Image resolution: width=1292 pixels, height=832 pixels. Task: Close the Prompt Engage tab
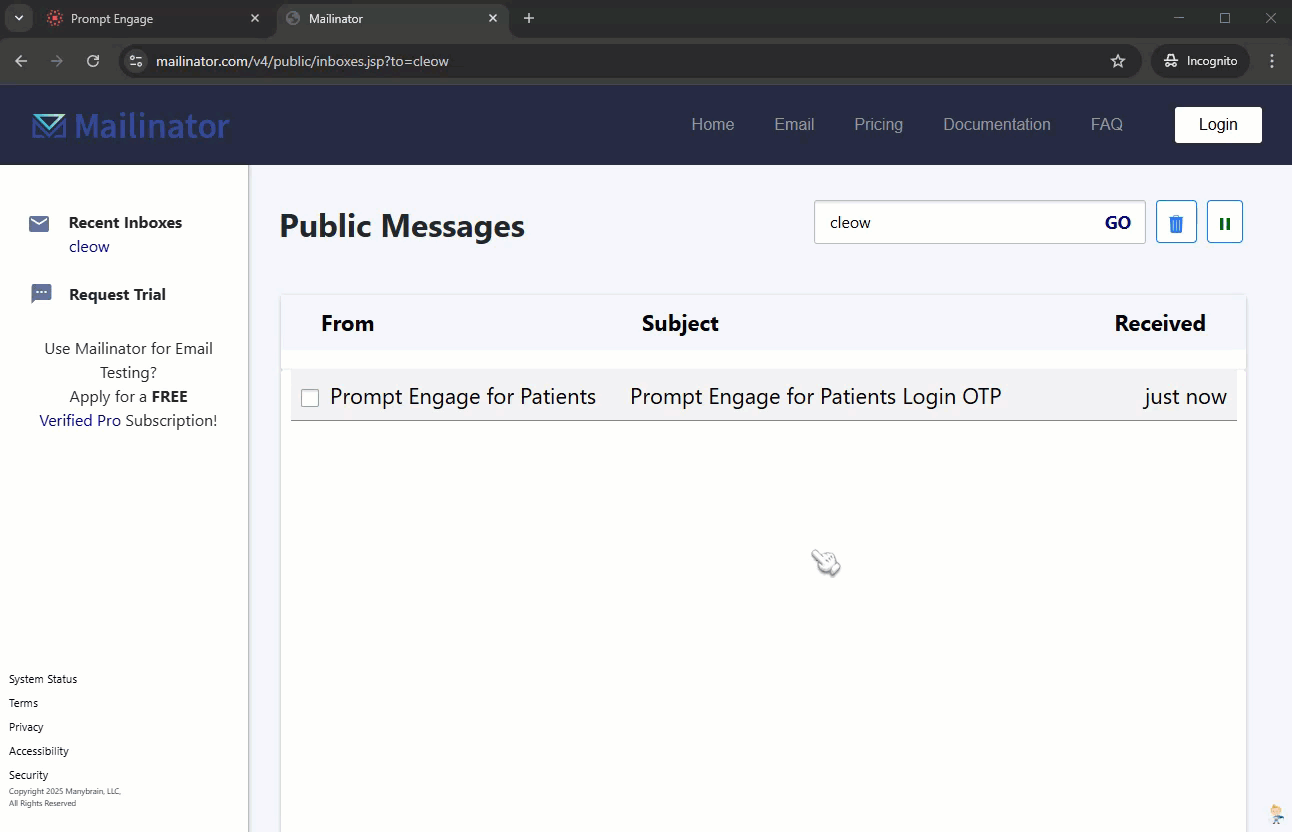(x=255, y=18)
